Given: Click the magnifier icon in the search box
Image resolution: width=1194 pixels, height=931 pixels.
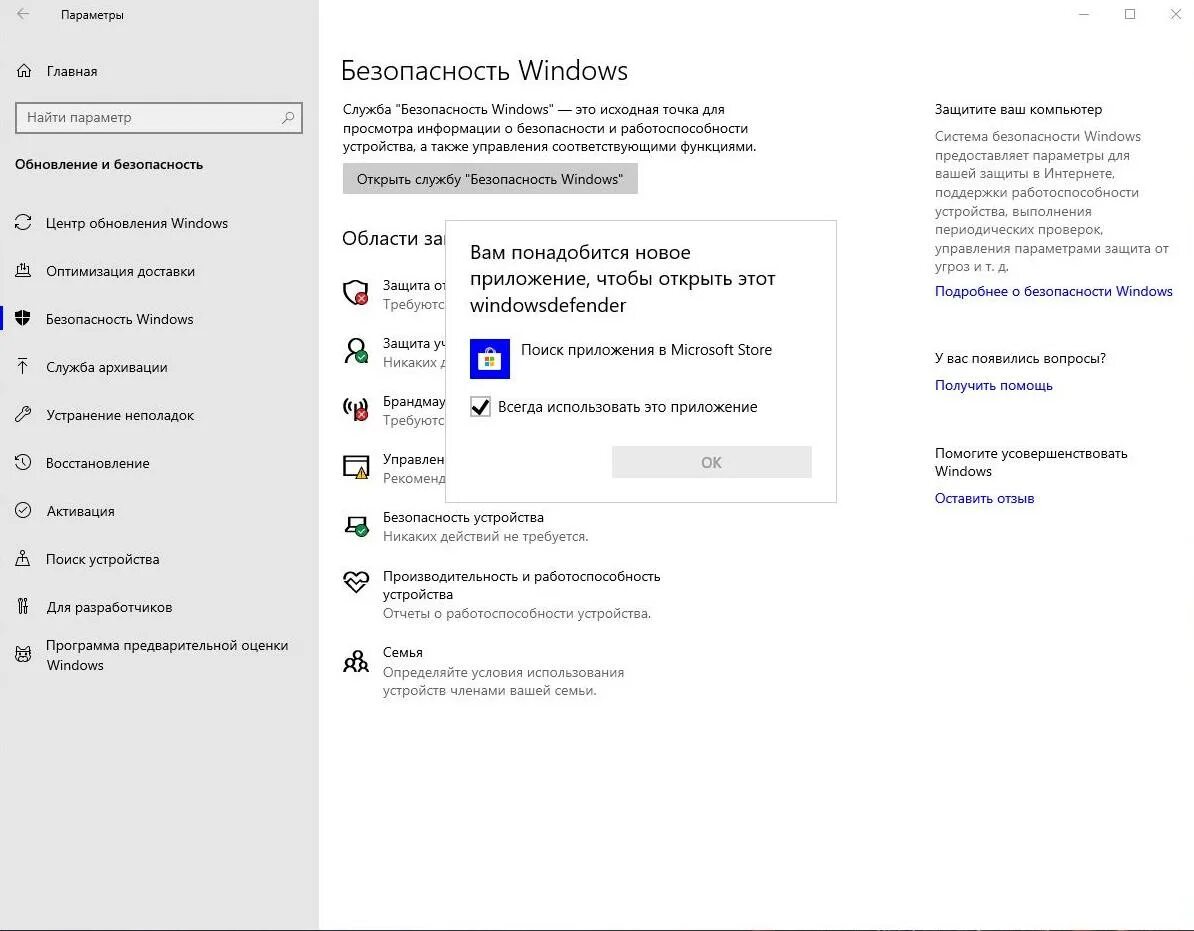Looking at the screenshot, I should [288, 117].
